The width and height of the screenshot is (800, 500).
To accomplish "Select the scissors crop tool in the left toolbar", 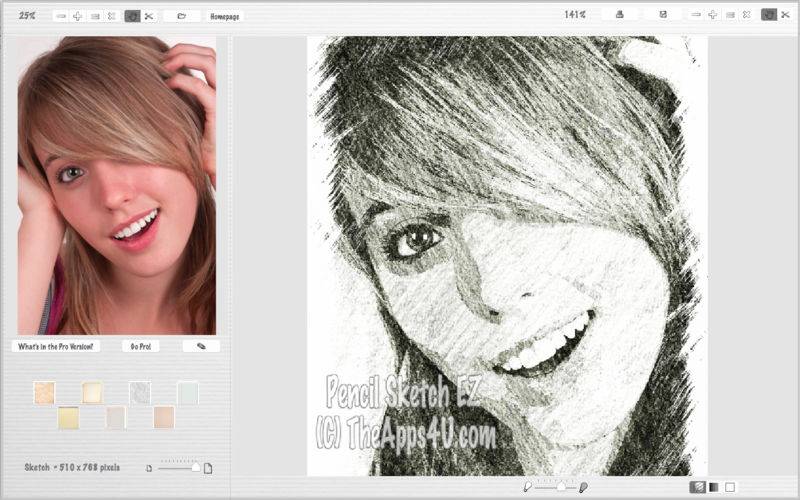I will (x=149, y=16).
